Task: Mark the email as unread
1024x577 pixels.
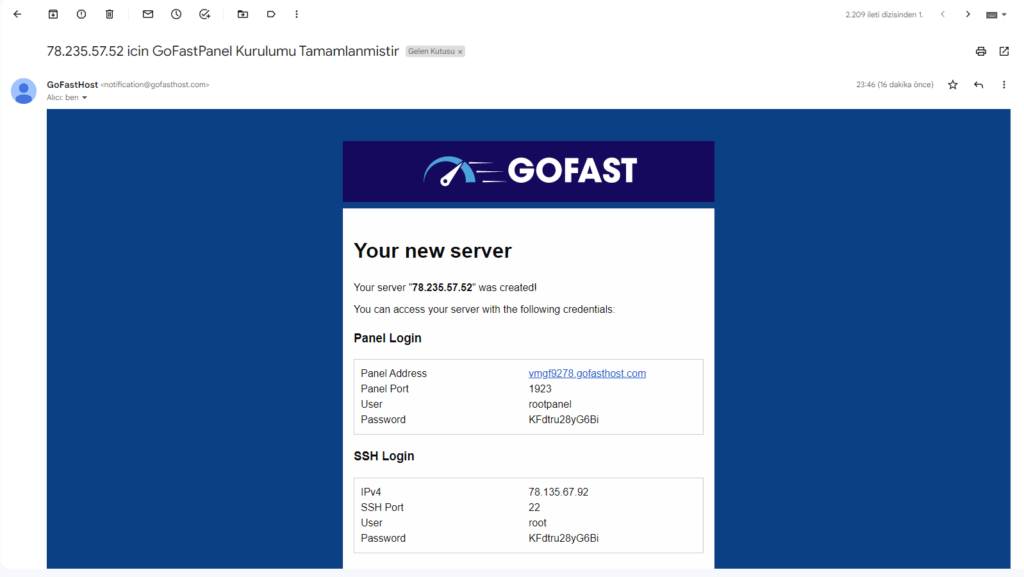Action: click(148, 15)
